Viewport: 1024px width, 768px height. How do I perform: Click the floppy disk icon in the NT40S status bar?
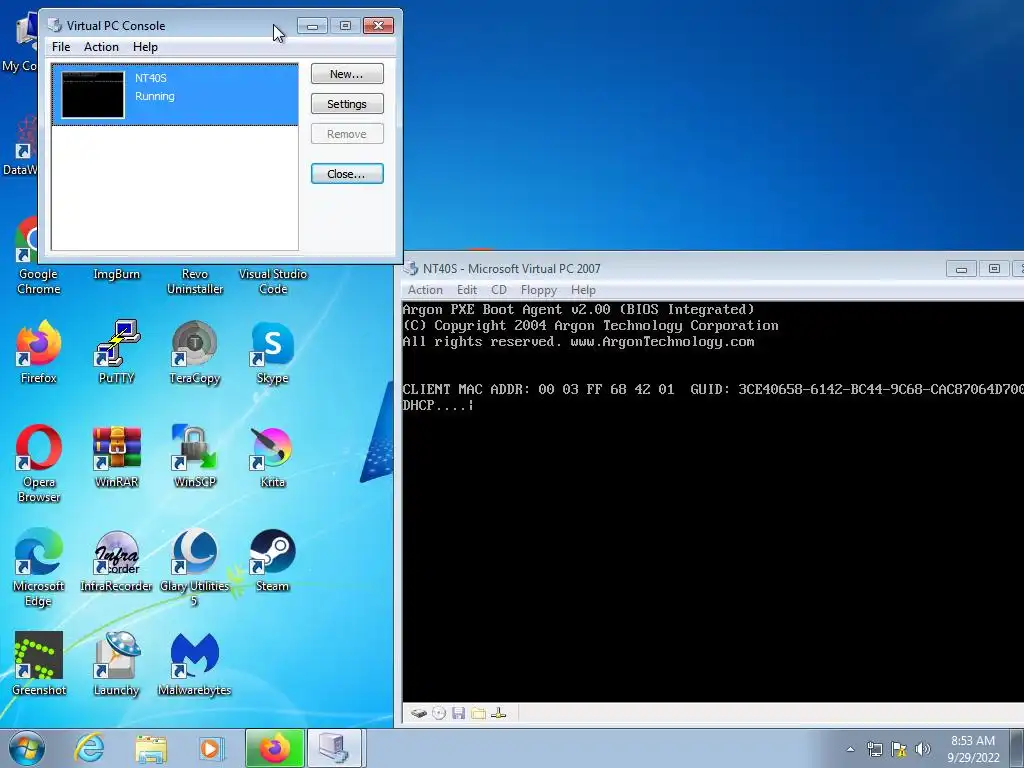click(458, 713)
